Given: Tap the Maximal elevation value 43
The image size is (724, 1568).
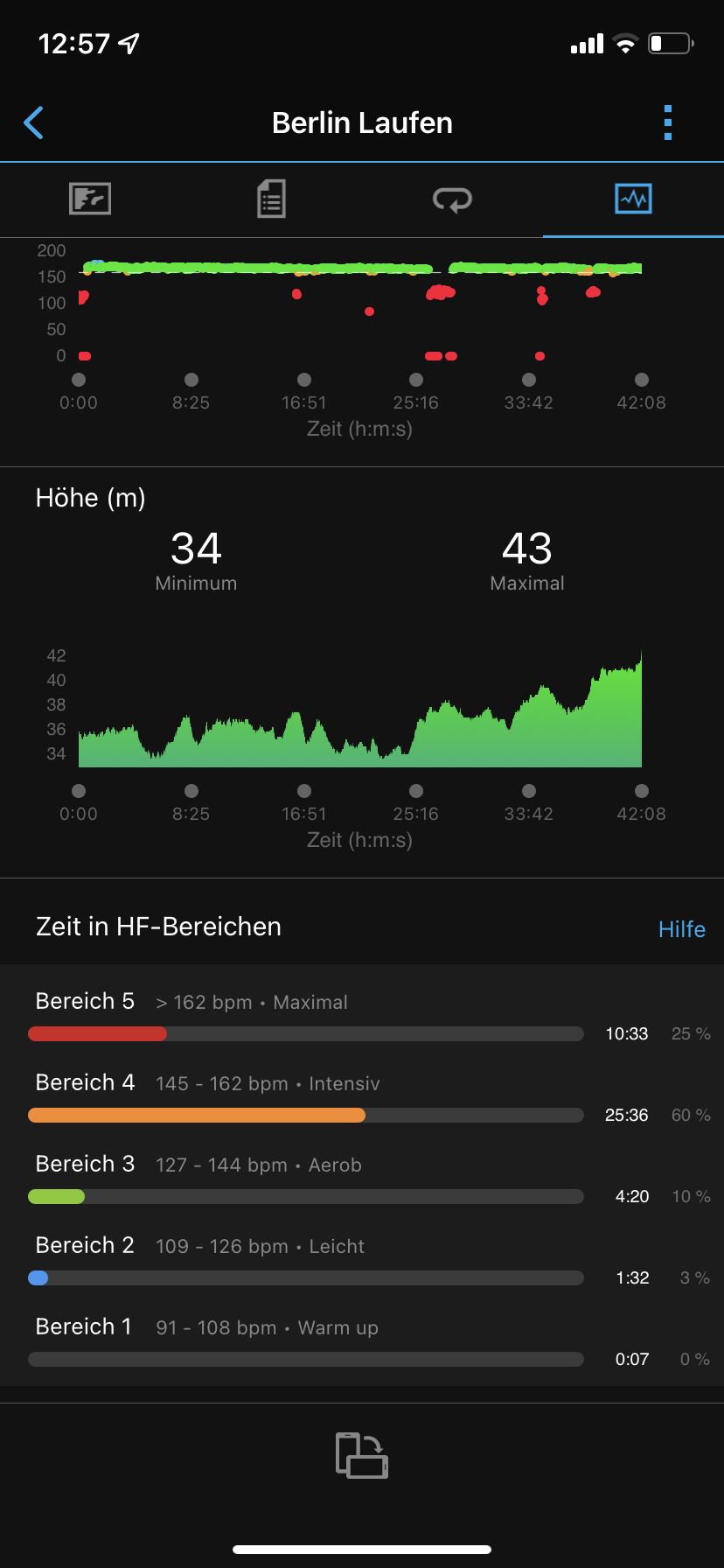Looking at the screenshot, I should coord(527,549).
